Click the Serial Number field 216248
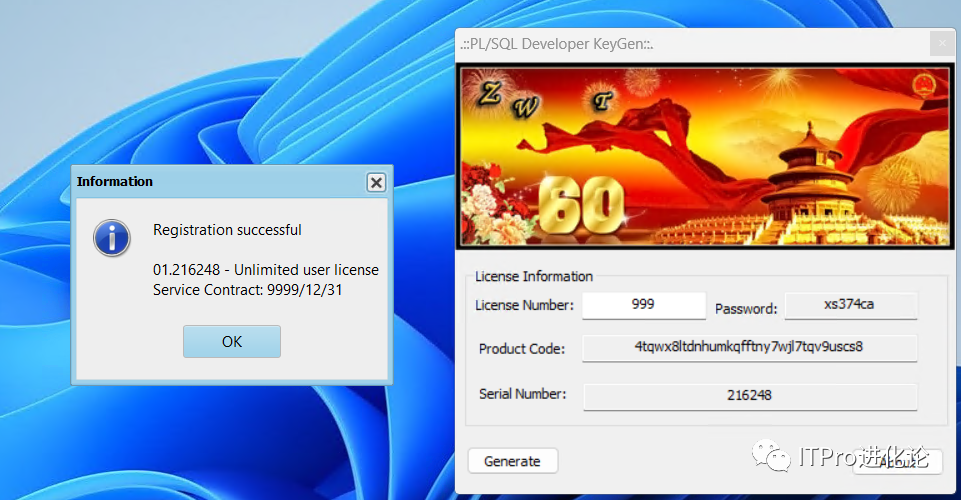This screenshot has height=500, width=961. tap(750, 396)
